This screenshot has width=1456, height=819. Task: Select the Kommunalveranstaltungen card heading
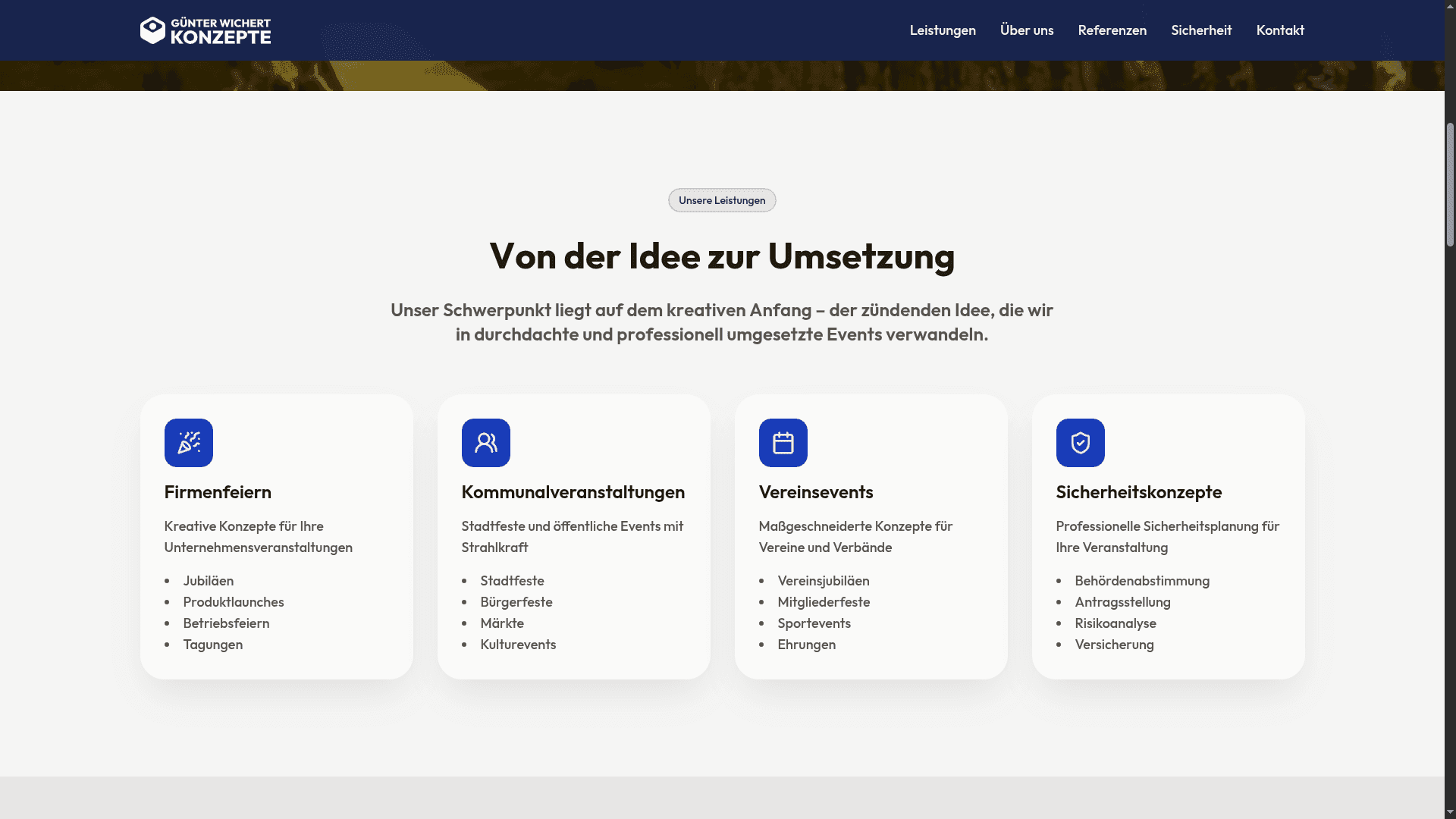[x=573, y=492]
